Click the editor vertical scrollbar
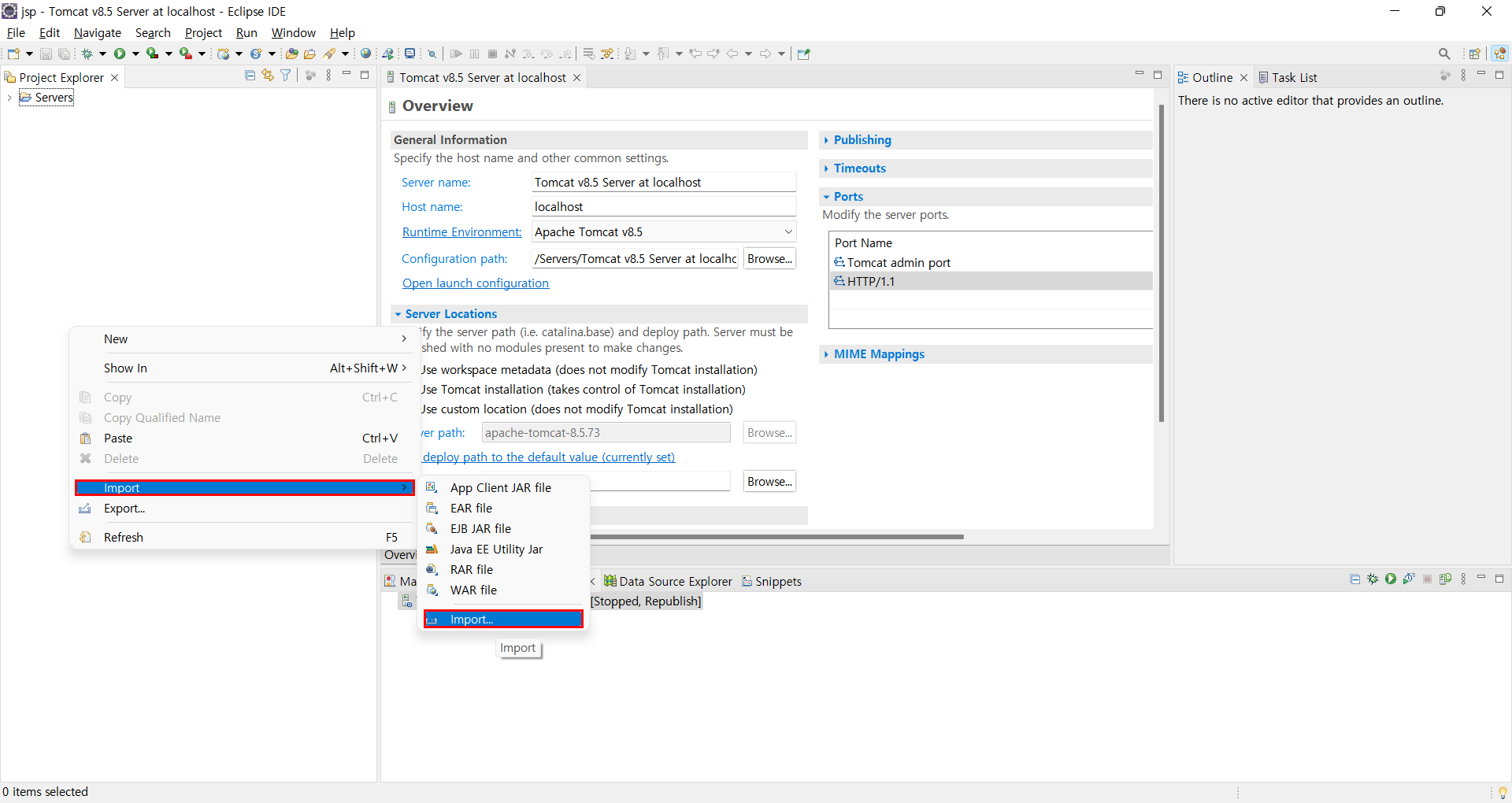Viewport: 1512px width, 803px height. pyautogui.click(x=1161, y=263)
